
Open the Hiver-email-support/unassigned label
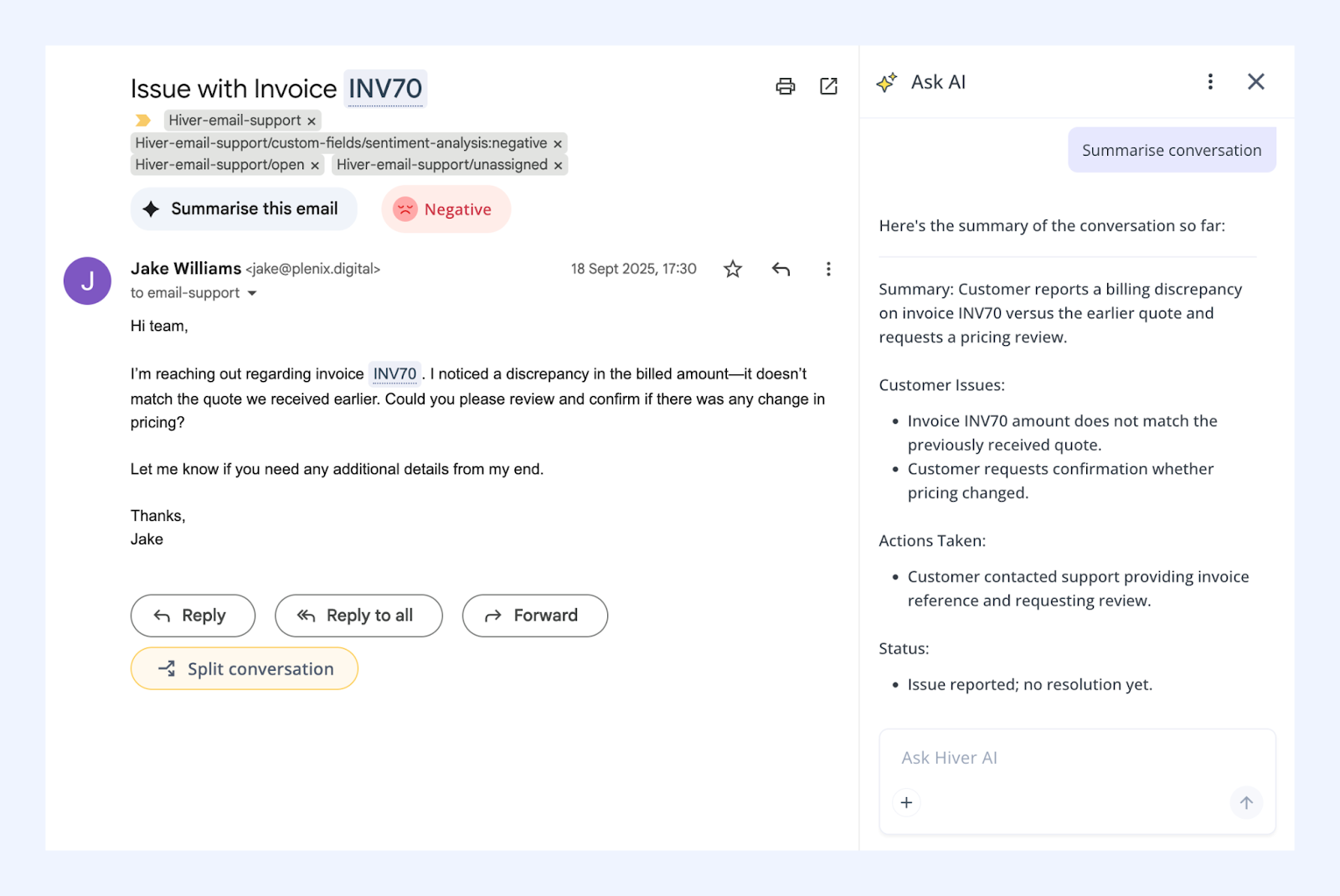pyautogui.click(x=442, y=165)
